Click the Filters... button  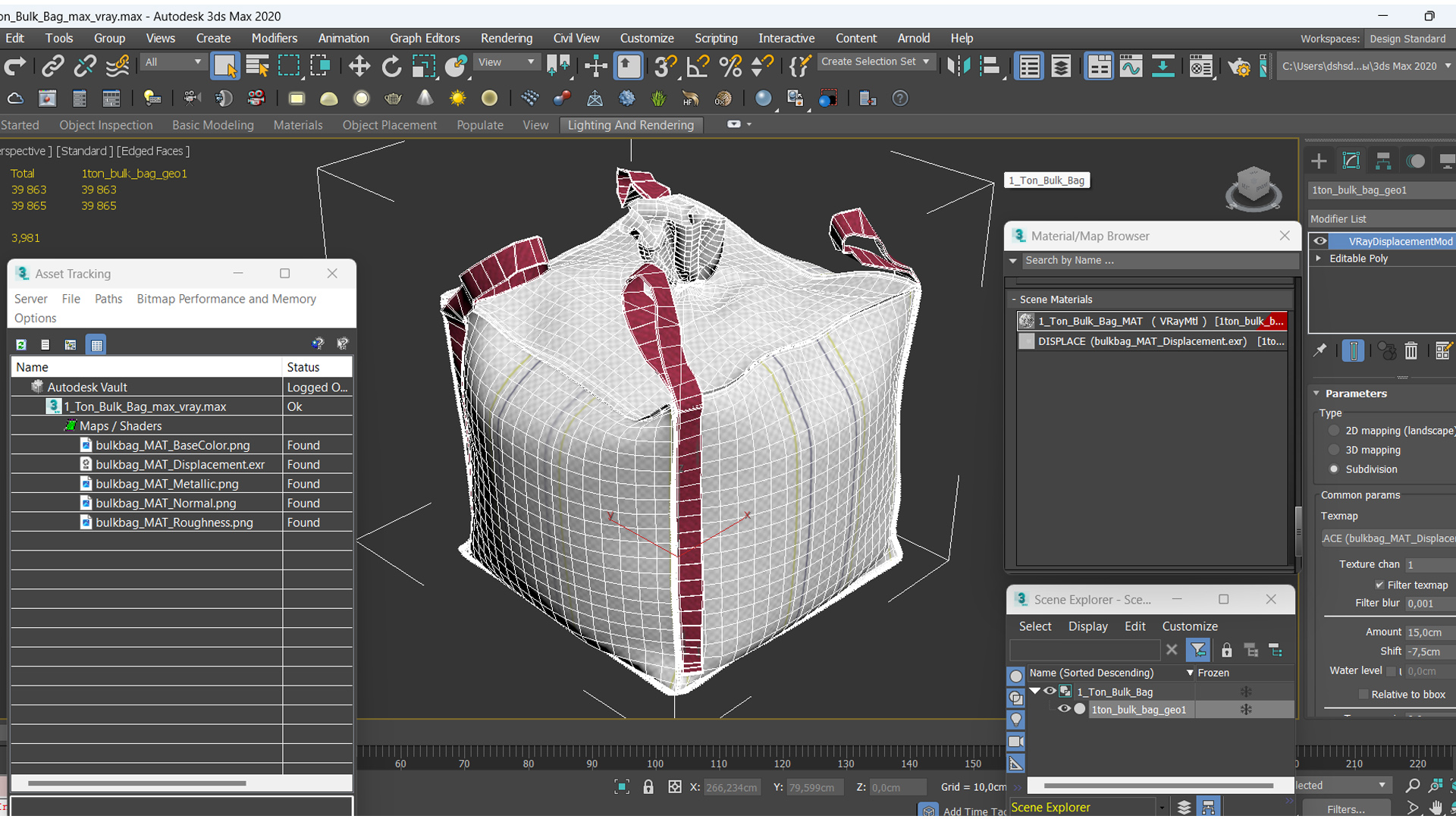[x=1346, y=809]
